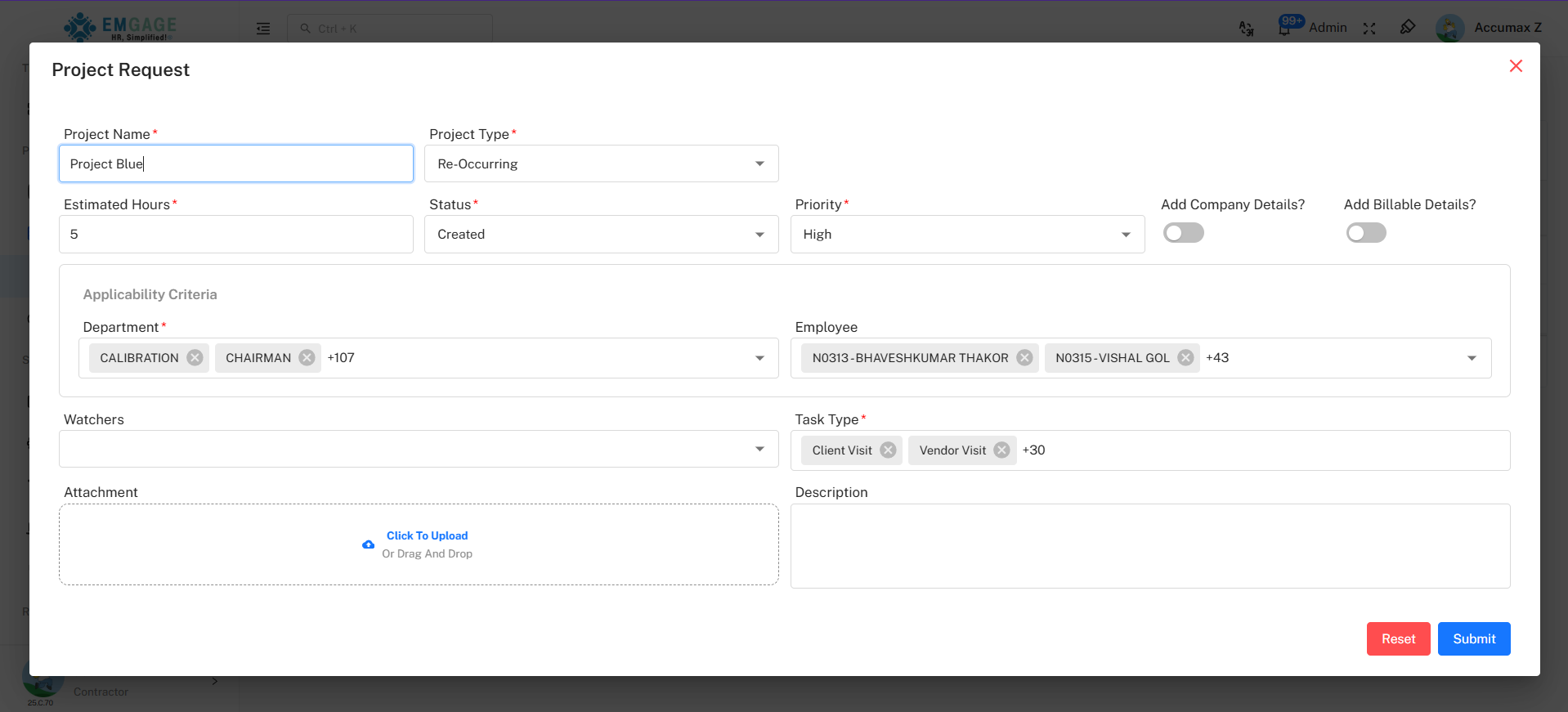The width and height of the screenshot is (1568, 712).
Task: Click the Click To Upload link
Action: pos(427,536)
